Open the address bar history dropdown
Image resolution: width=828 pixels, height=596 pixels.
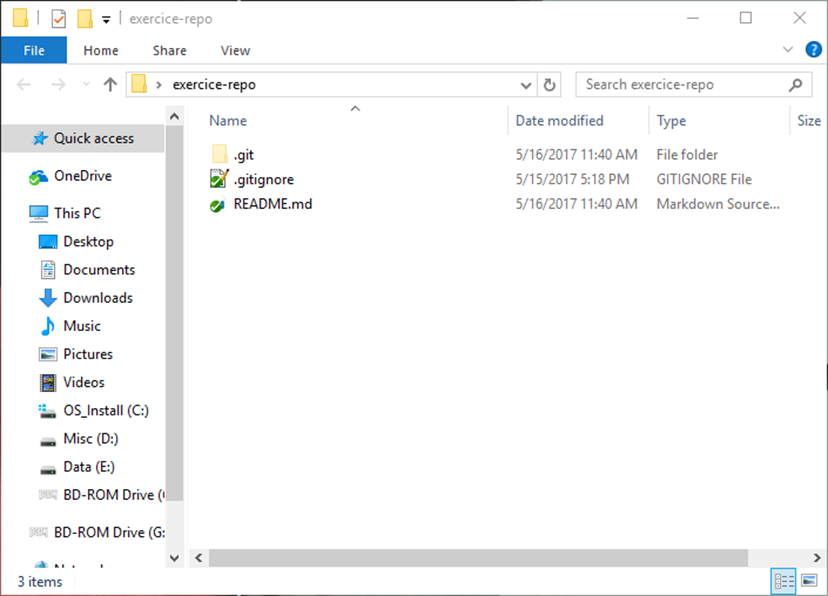pyautogui.click(x=526, y=85)
